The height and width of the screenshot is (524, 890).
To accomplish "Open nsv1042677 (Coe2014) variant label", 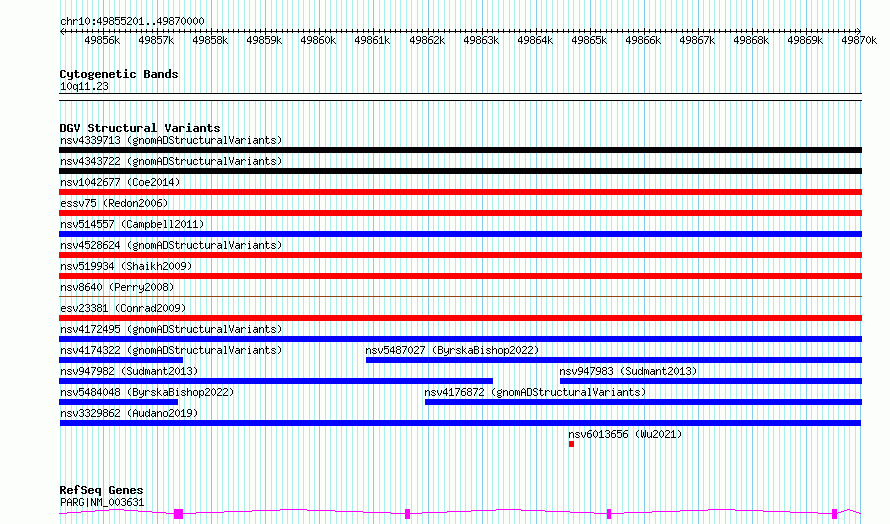I will [120, 182].
